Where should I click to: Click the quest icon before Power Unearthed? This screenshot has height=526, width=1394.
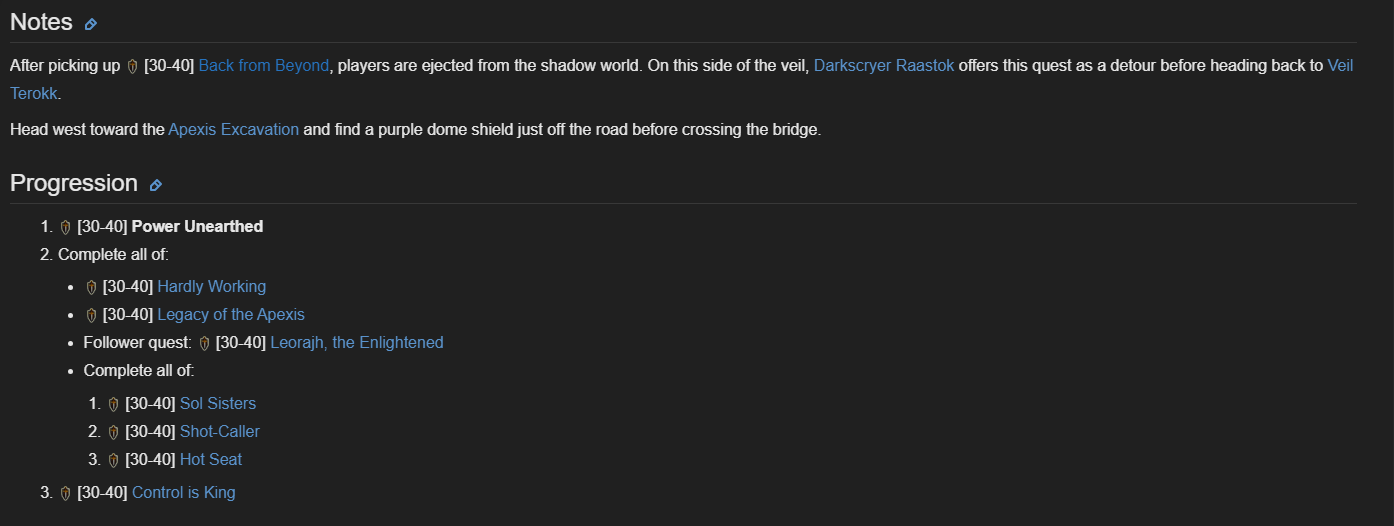coord(66,227)
